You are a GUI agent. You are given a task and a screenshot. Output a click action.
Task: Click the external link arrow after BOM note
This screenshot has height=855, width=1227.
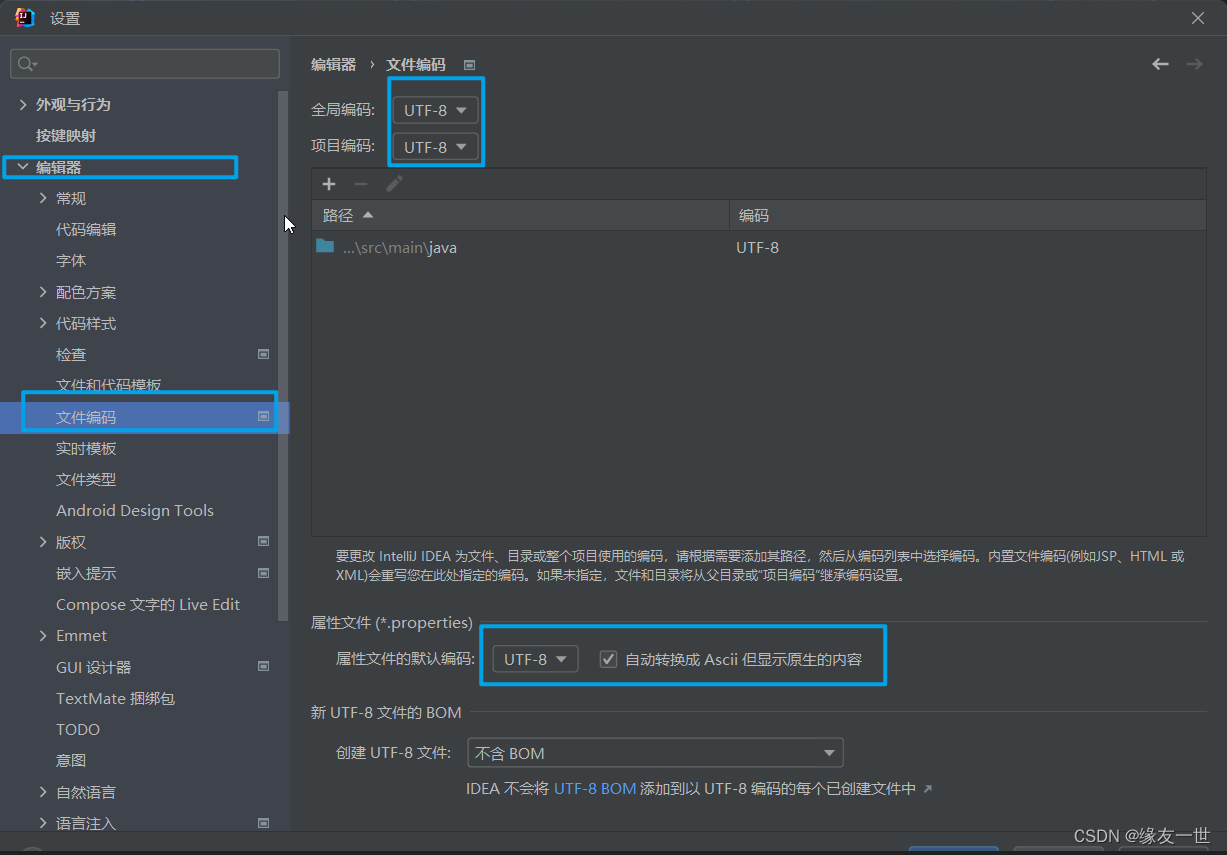point(927,789)
